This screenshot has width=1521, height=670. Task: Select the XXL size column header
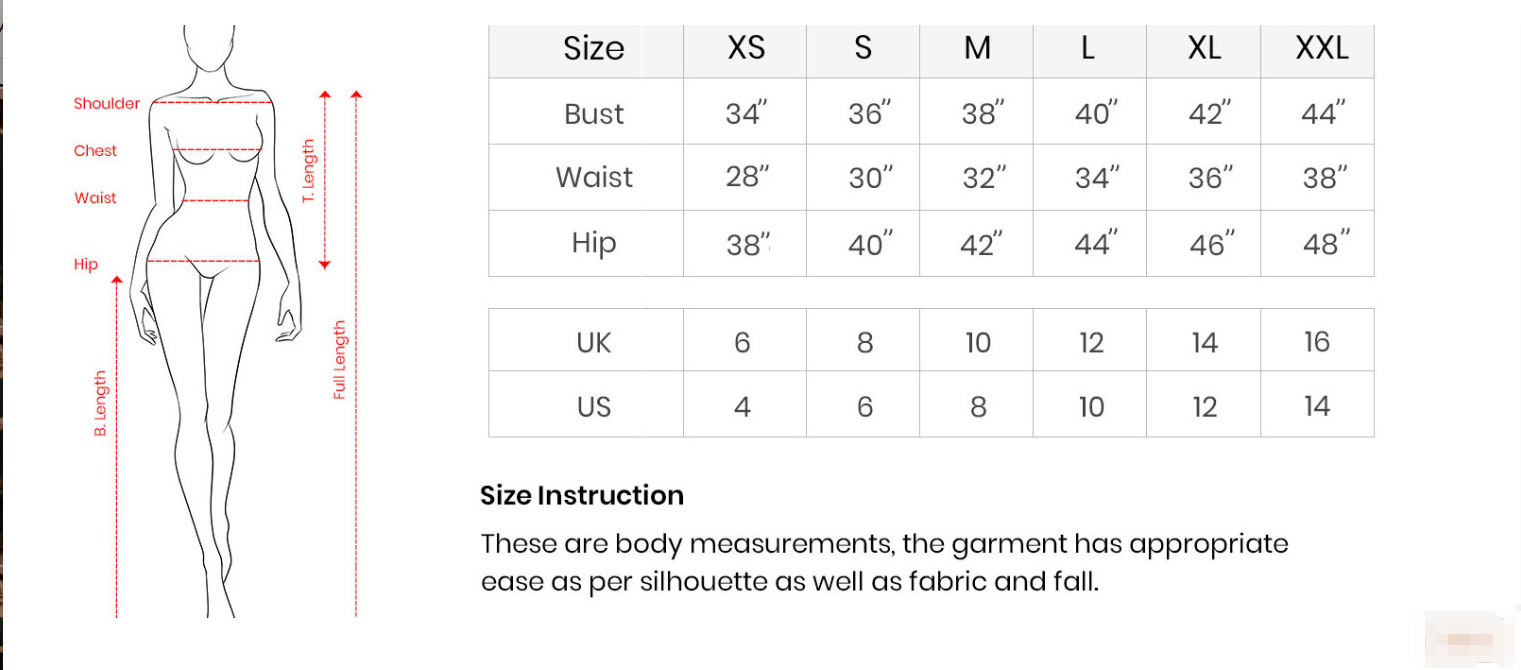pos(1321,48)
